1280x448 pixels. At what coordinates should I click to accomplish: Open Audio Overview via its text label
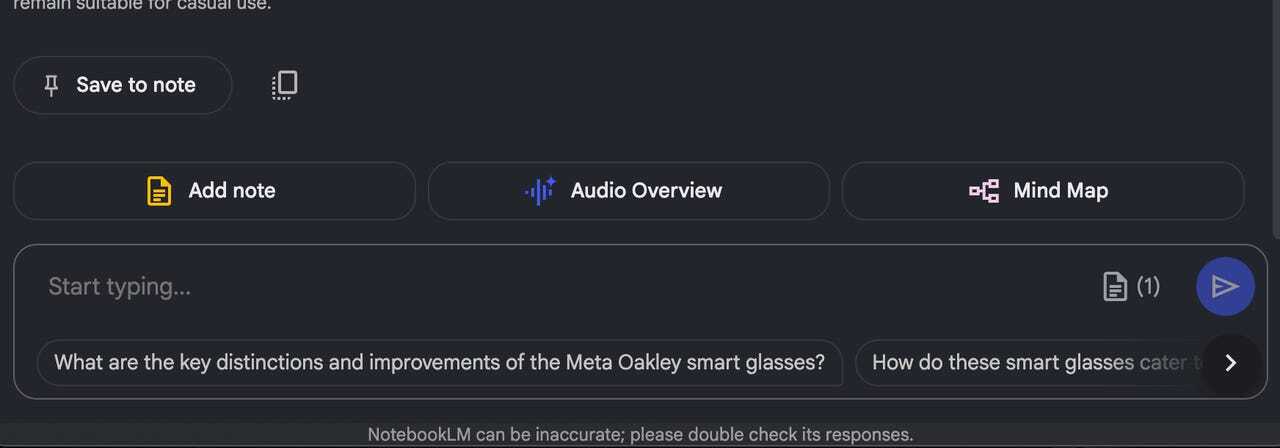(646, 191)
